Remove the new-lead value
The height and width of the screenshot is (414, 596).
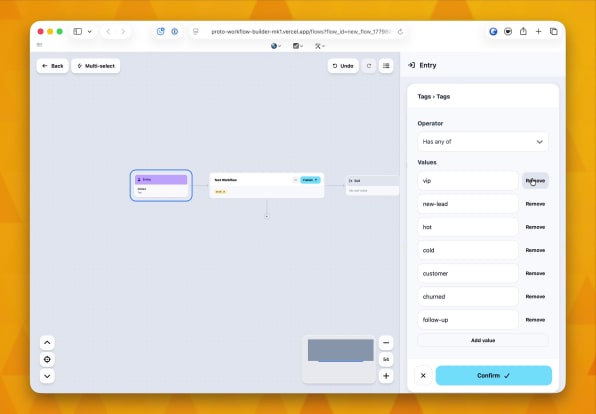[x=535, y=204]
